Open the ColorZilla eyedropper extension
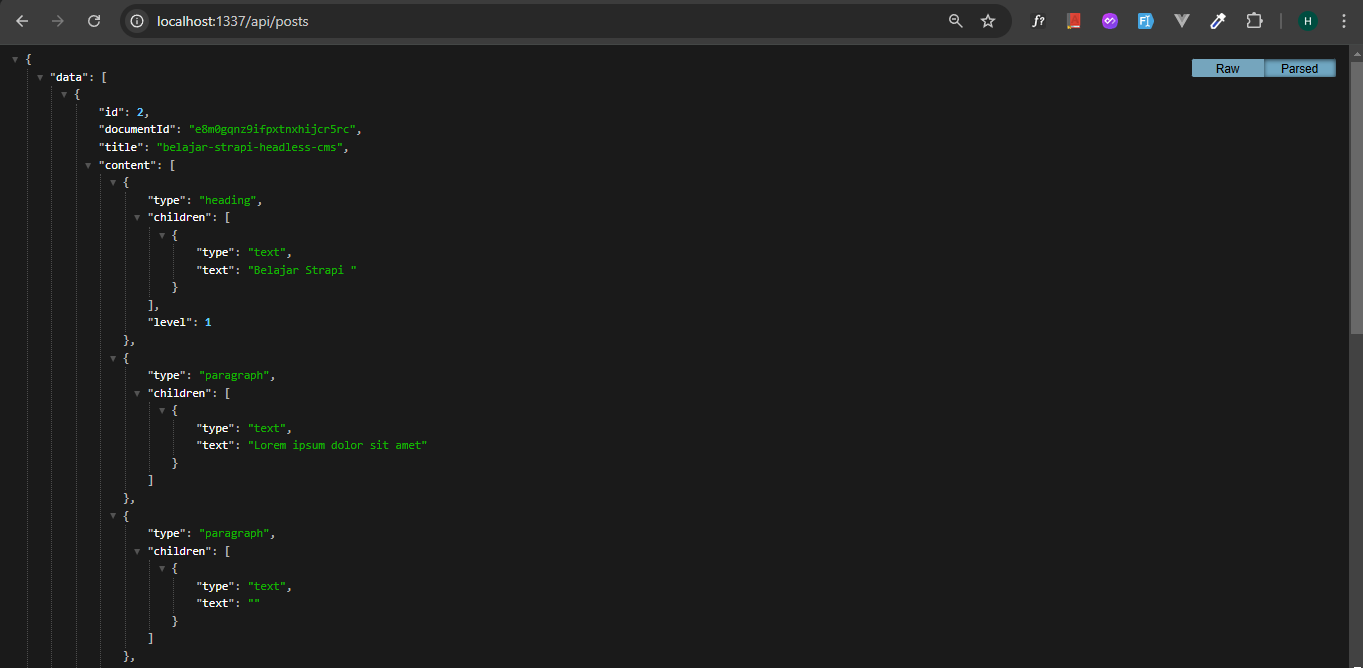The image size is (1363, 668). (x=1217, y=20)
